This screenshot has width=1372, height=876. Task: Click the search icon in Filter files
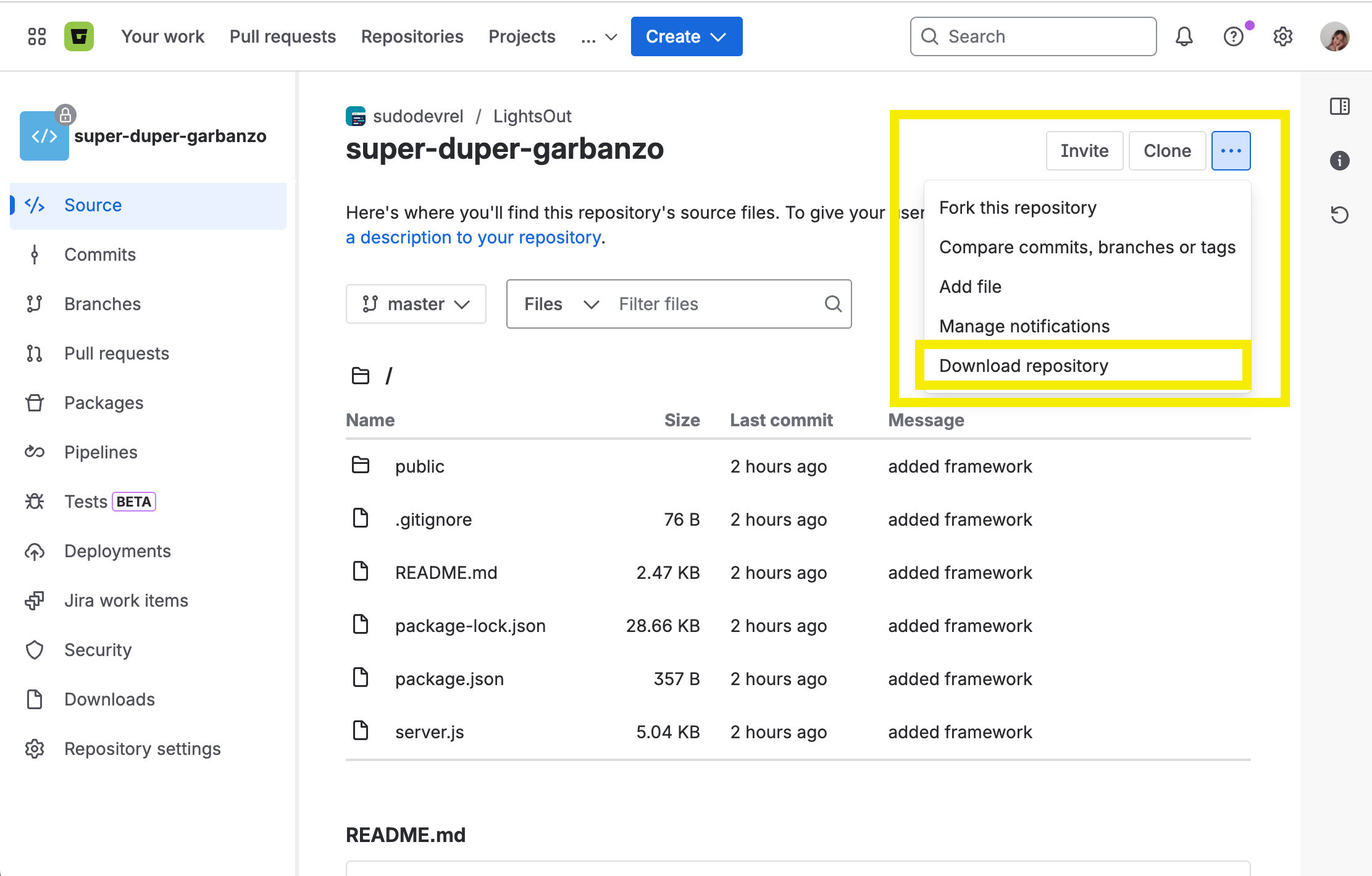(x=833, y=304)
